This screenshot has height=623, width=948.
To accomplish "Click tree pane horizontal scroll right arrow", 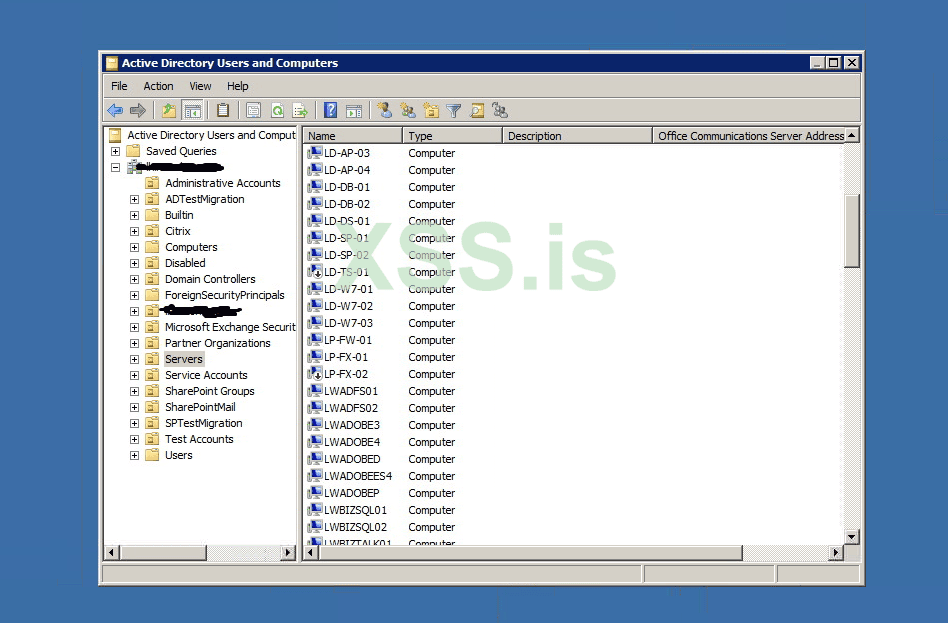I will coord(288,552).
